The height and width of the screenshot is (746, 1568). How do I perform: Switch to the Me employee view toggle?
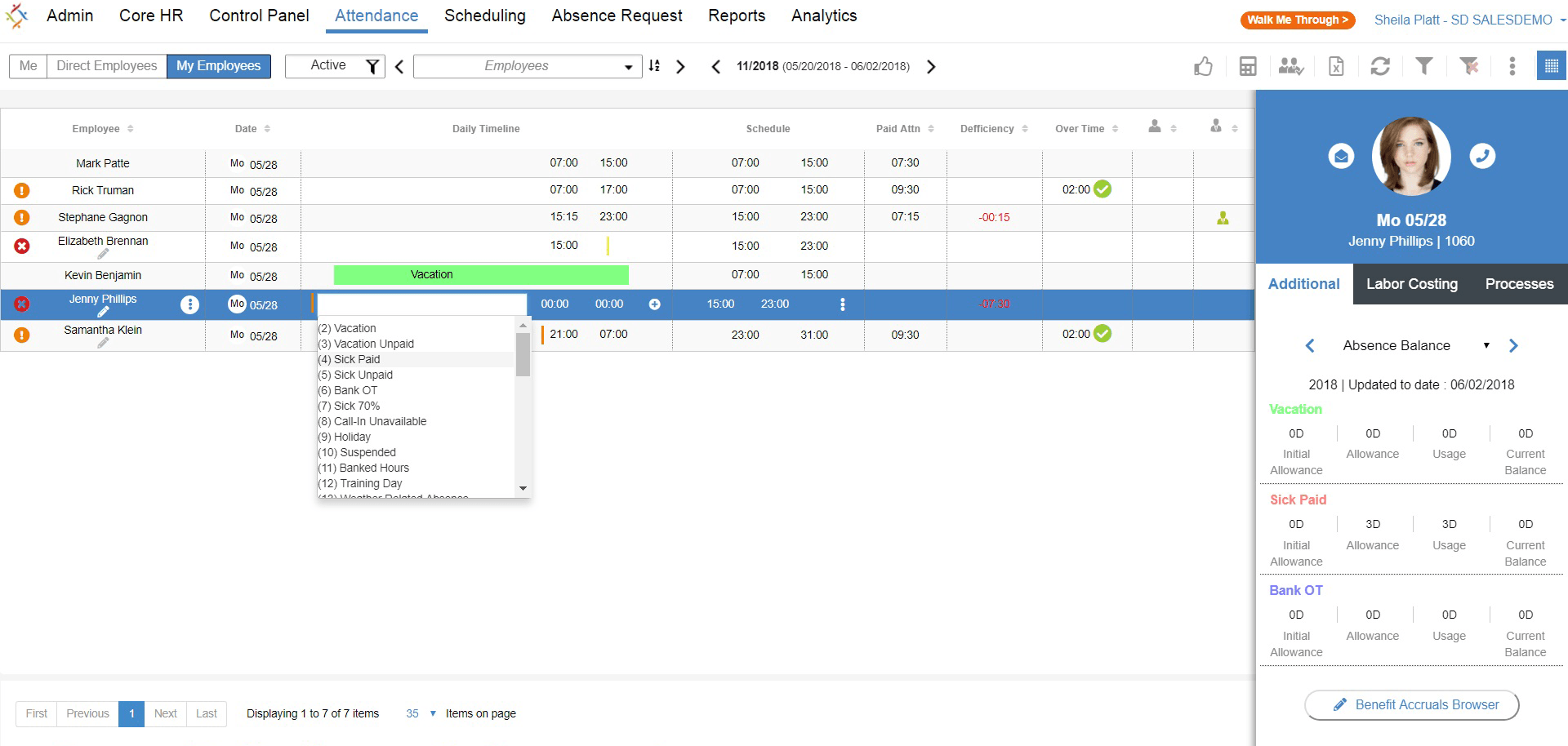pyautogui.click(x=27, y=65)
